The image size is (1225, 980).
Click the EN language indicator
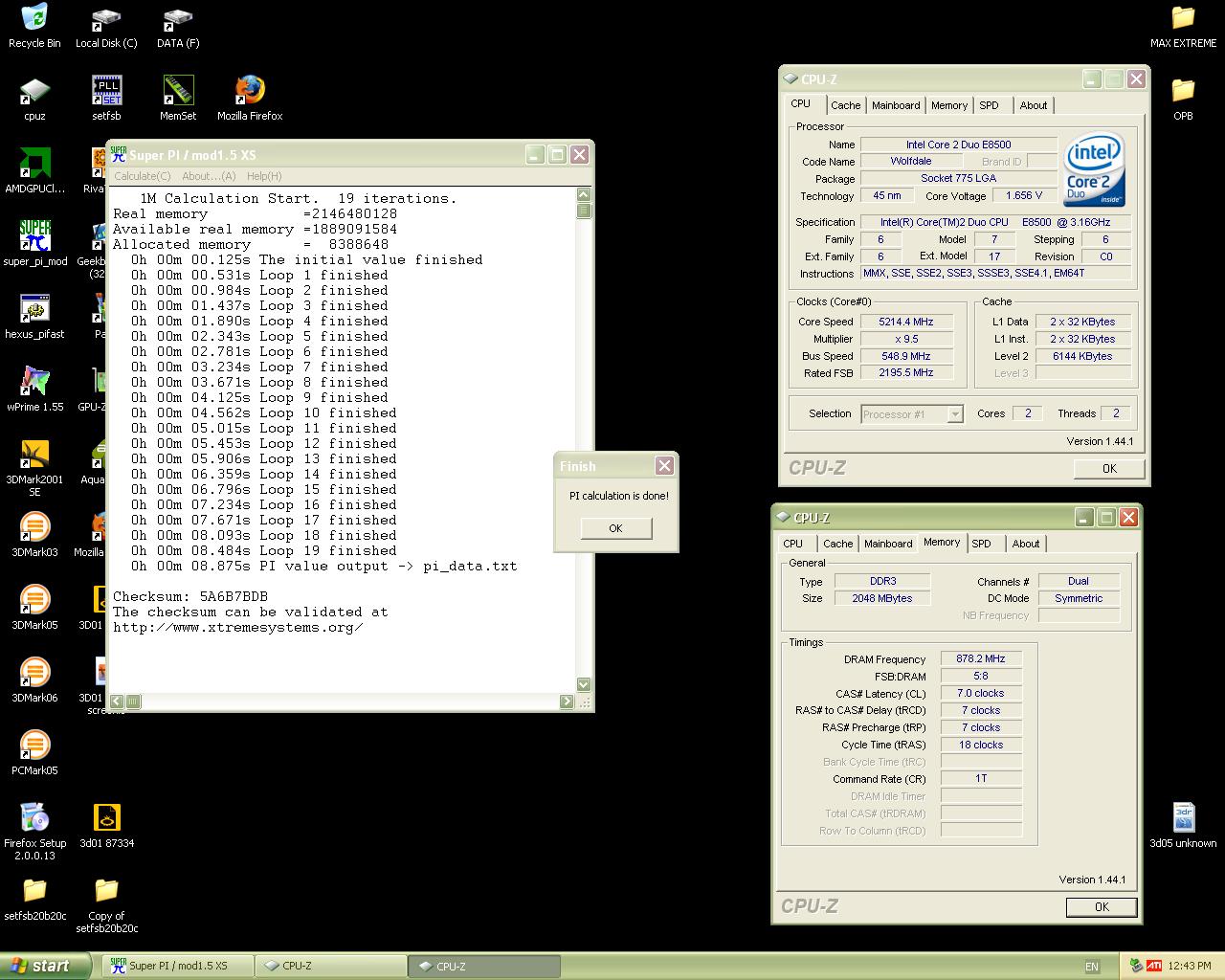click(x=1092, y=967)
